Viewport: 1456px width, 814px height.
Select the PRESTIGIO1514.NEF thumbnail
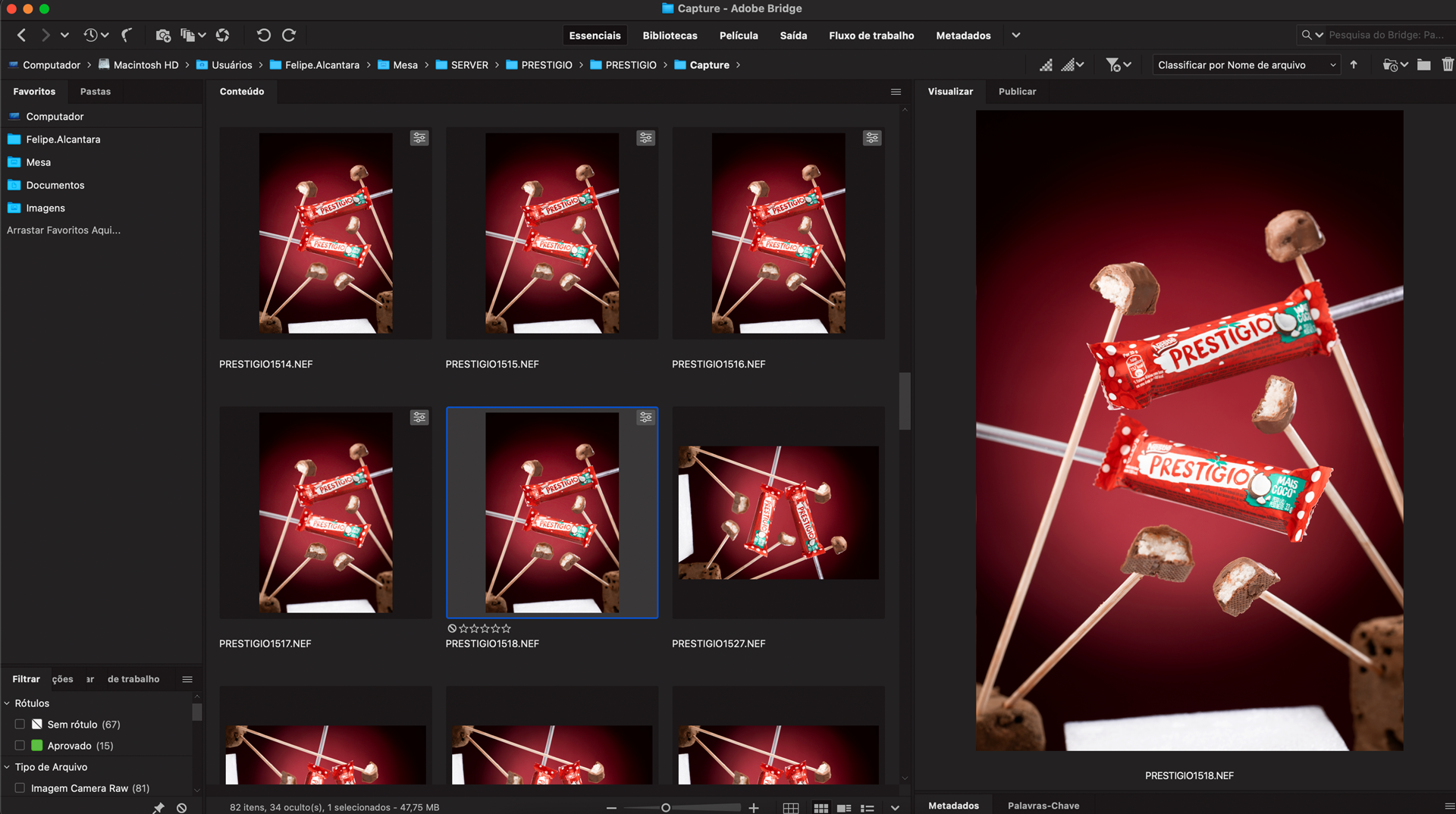tap(325, 233)
